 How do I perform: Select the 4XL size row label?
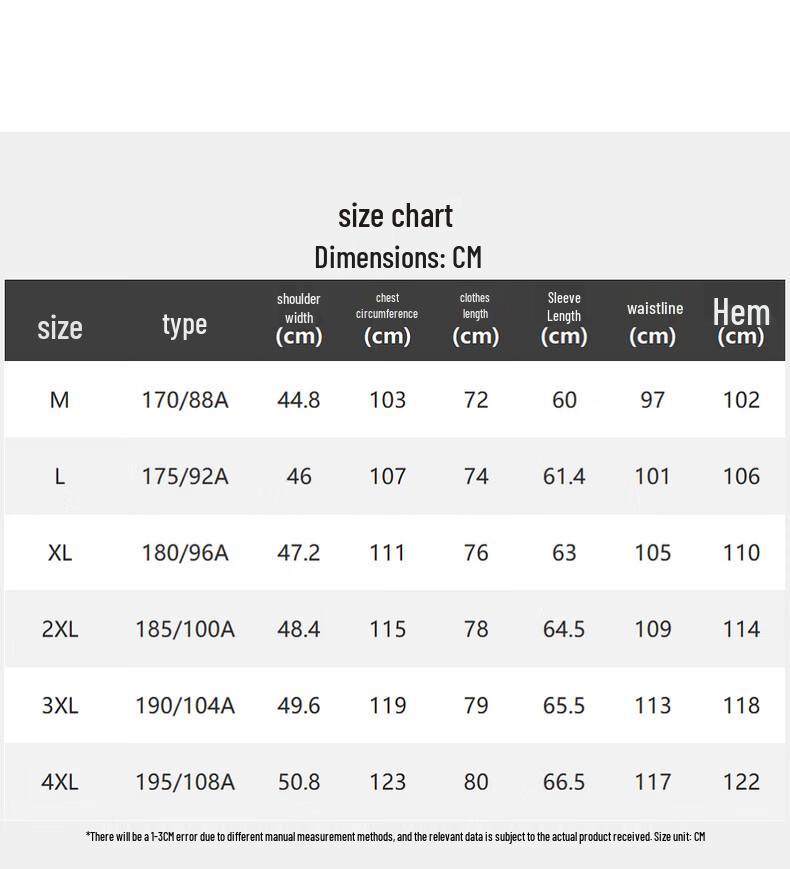pos(60,782)
